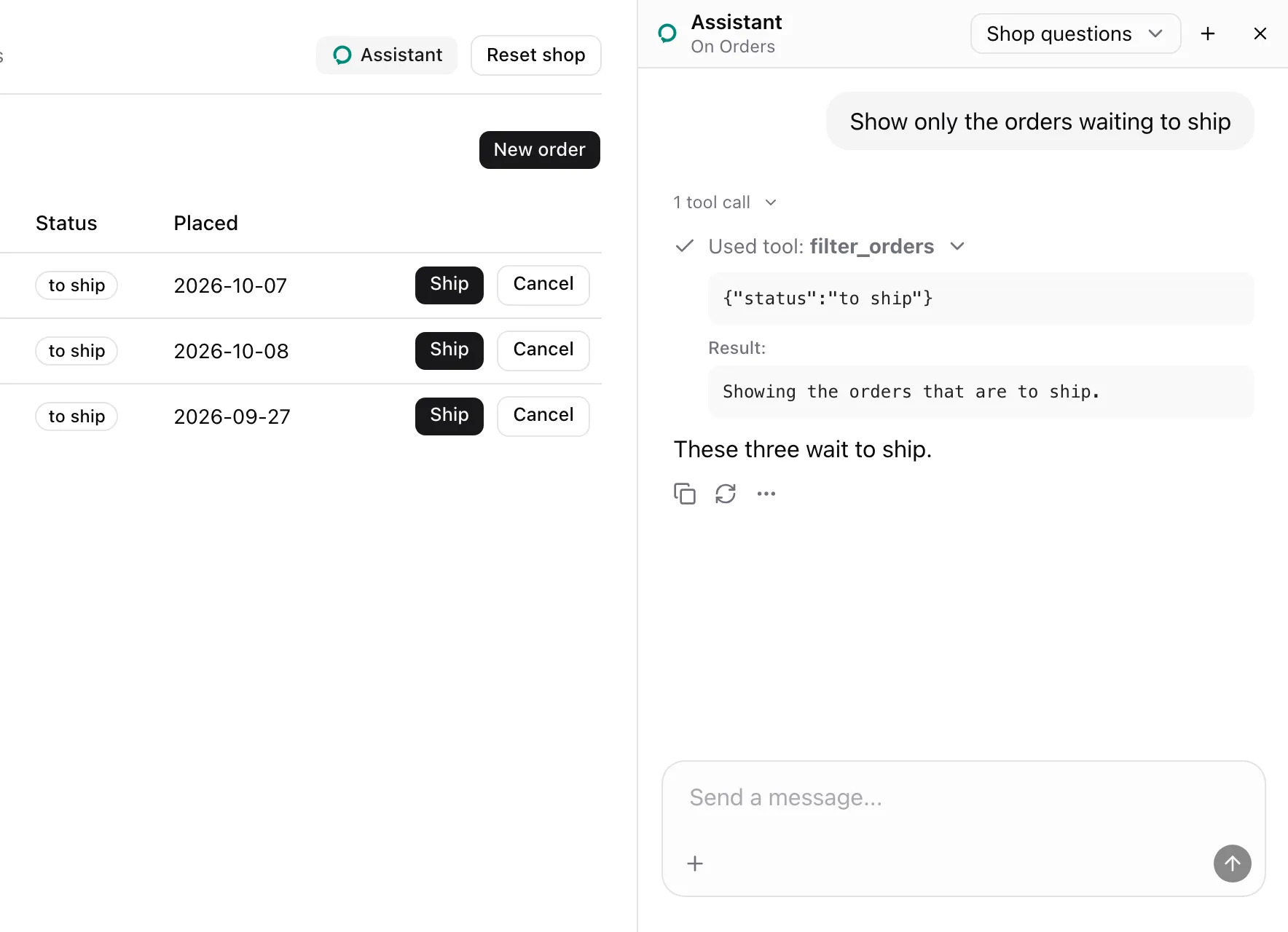Close the Assistant panel
This screenshot has height=932, width=1288.
(x=1260, y=33)
